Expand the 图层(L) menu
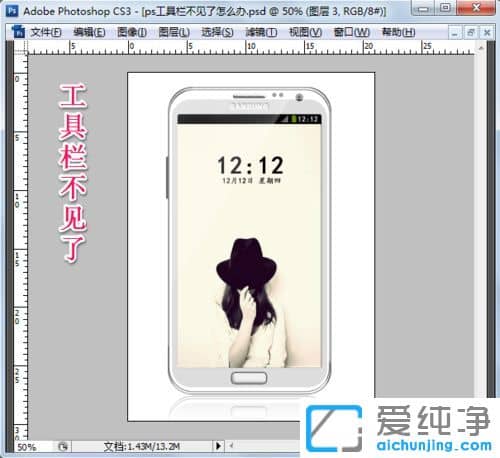This screenshot has width=500, height=458. [174, 32]
